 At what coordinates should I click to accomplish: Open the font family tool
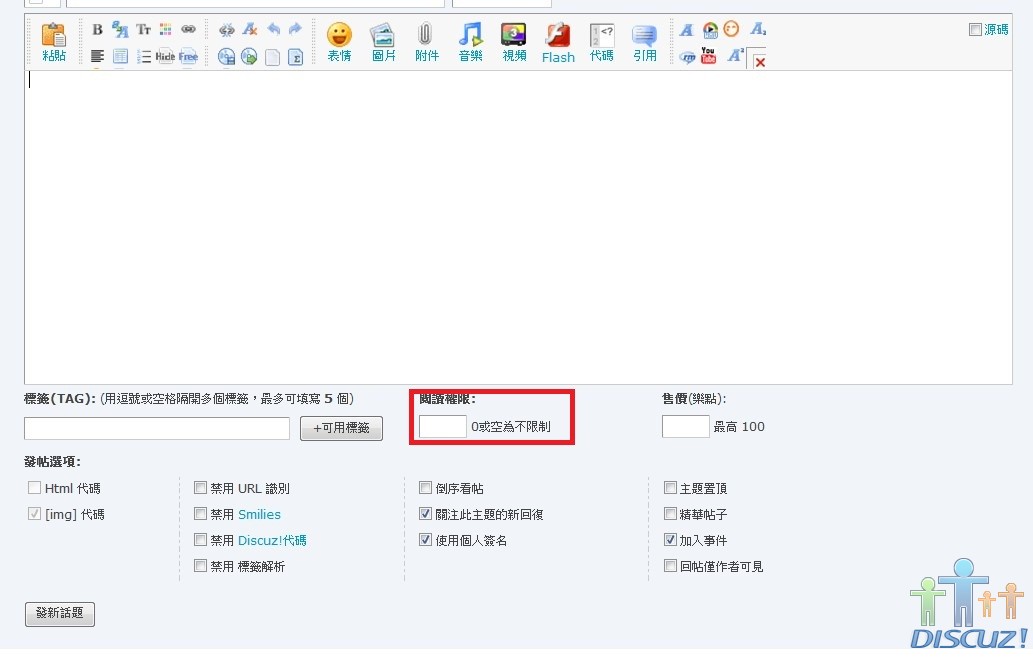120,30
